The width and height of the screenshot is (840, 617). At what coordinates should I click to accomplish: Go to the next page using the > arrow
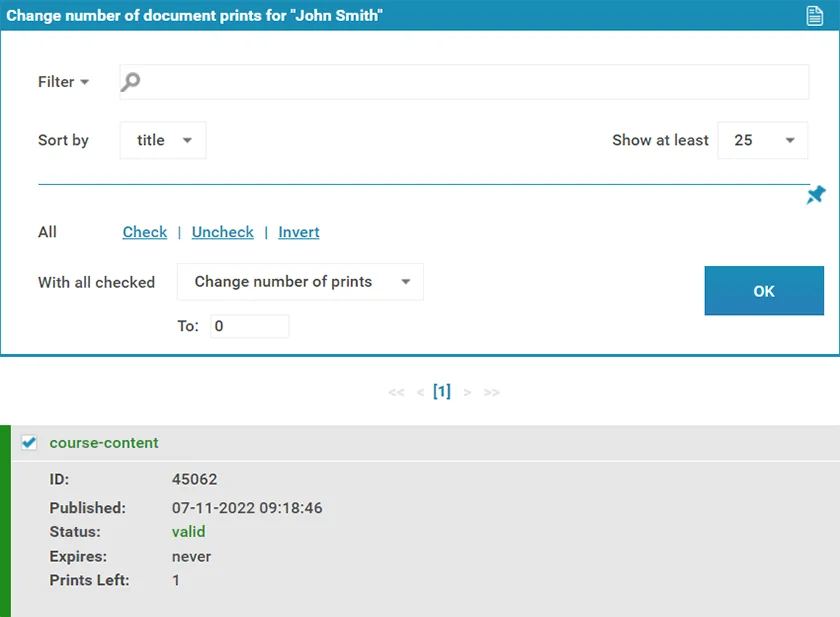click(x=467, y=392)
